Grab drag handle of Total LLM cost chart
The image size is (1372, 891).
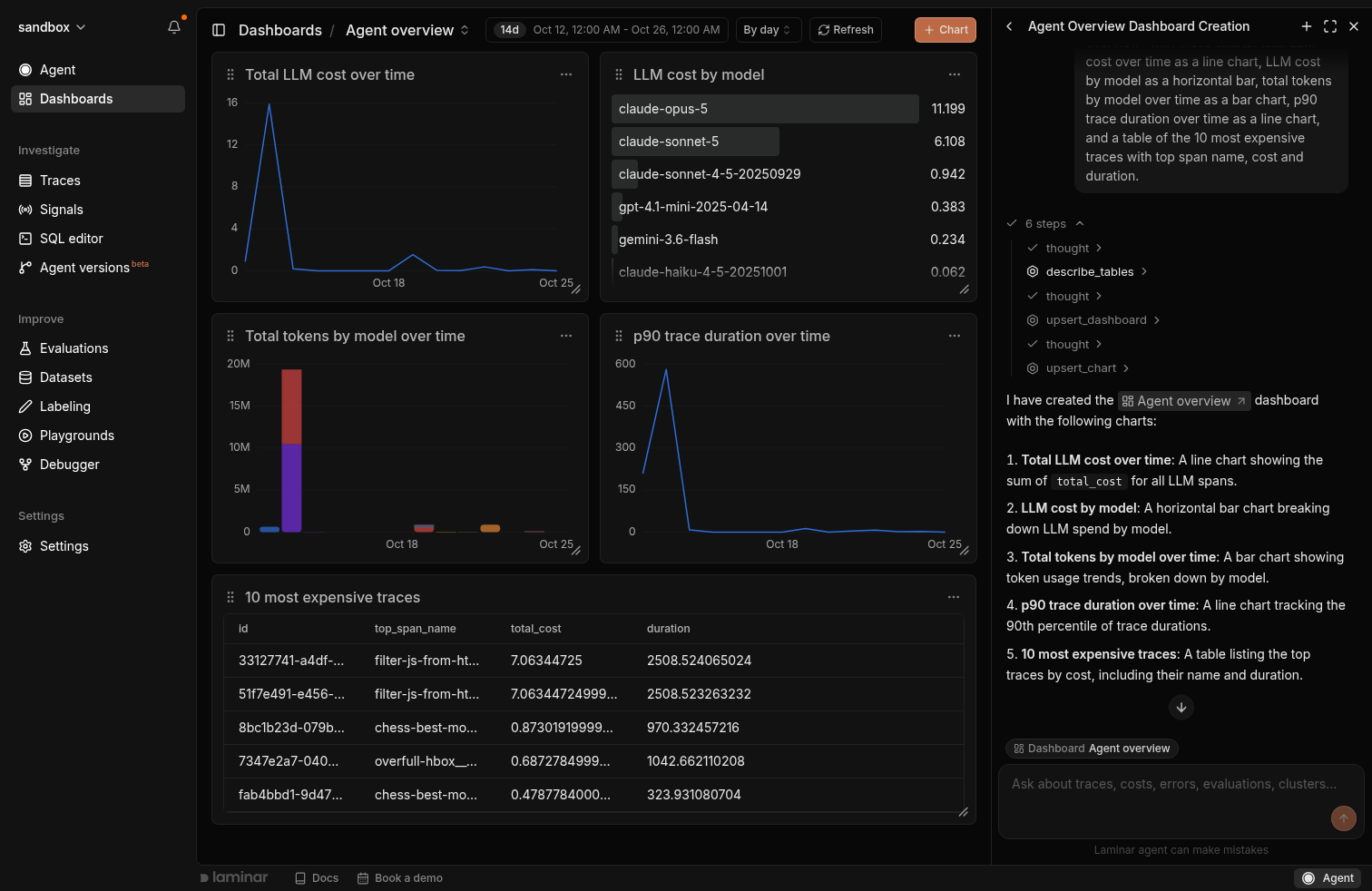pyautogui.click(x=230, y=74)
